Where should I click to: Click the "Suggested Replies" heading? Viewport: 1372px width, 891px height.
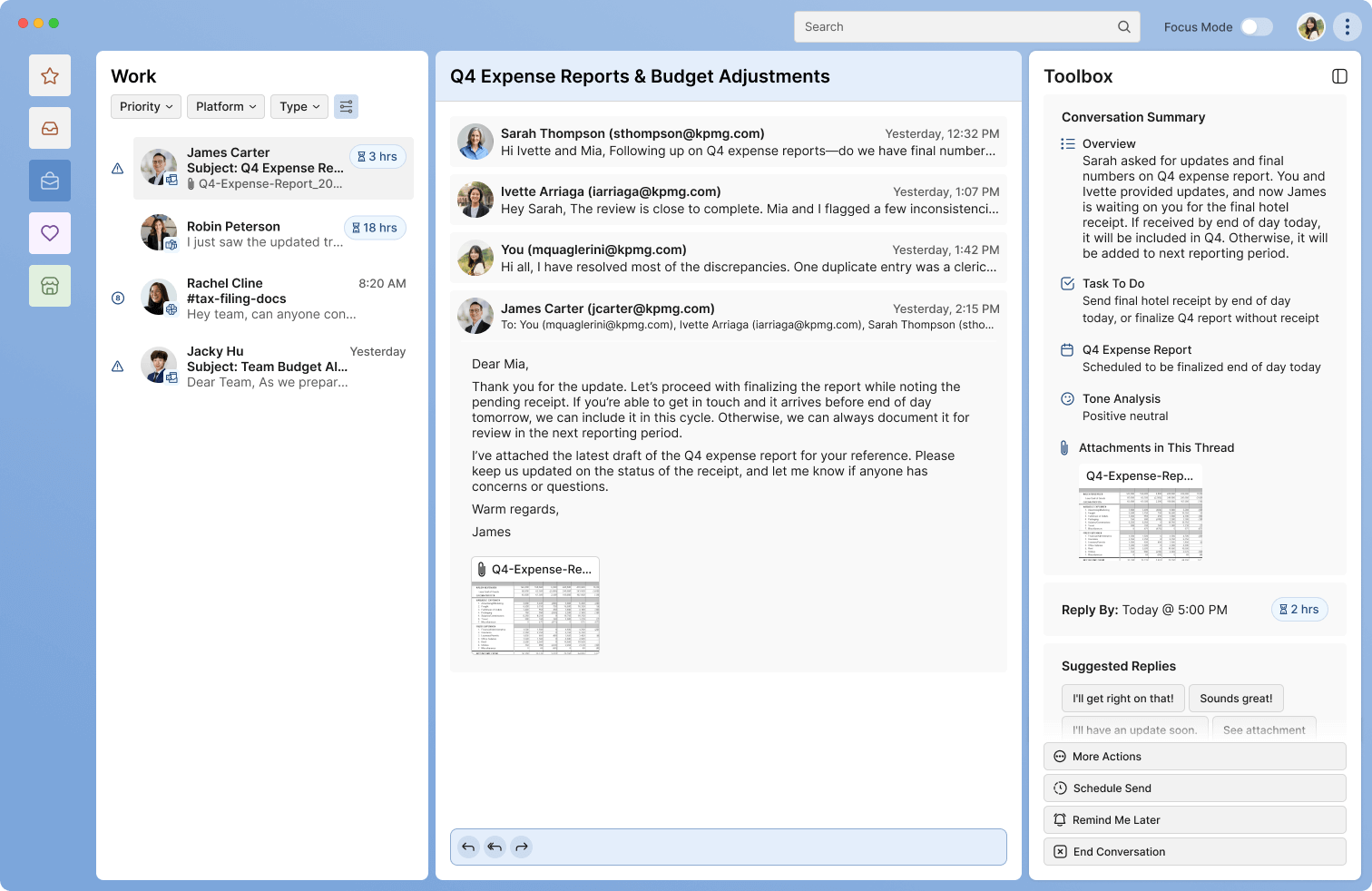pos(1118,666)
